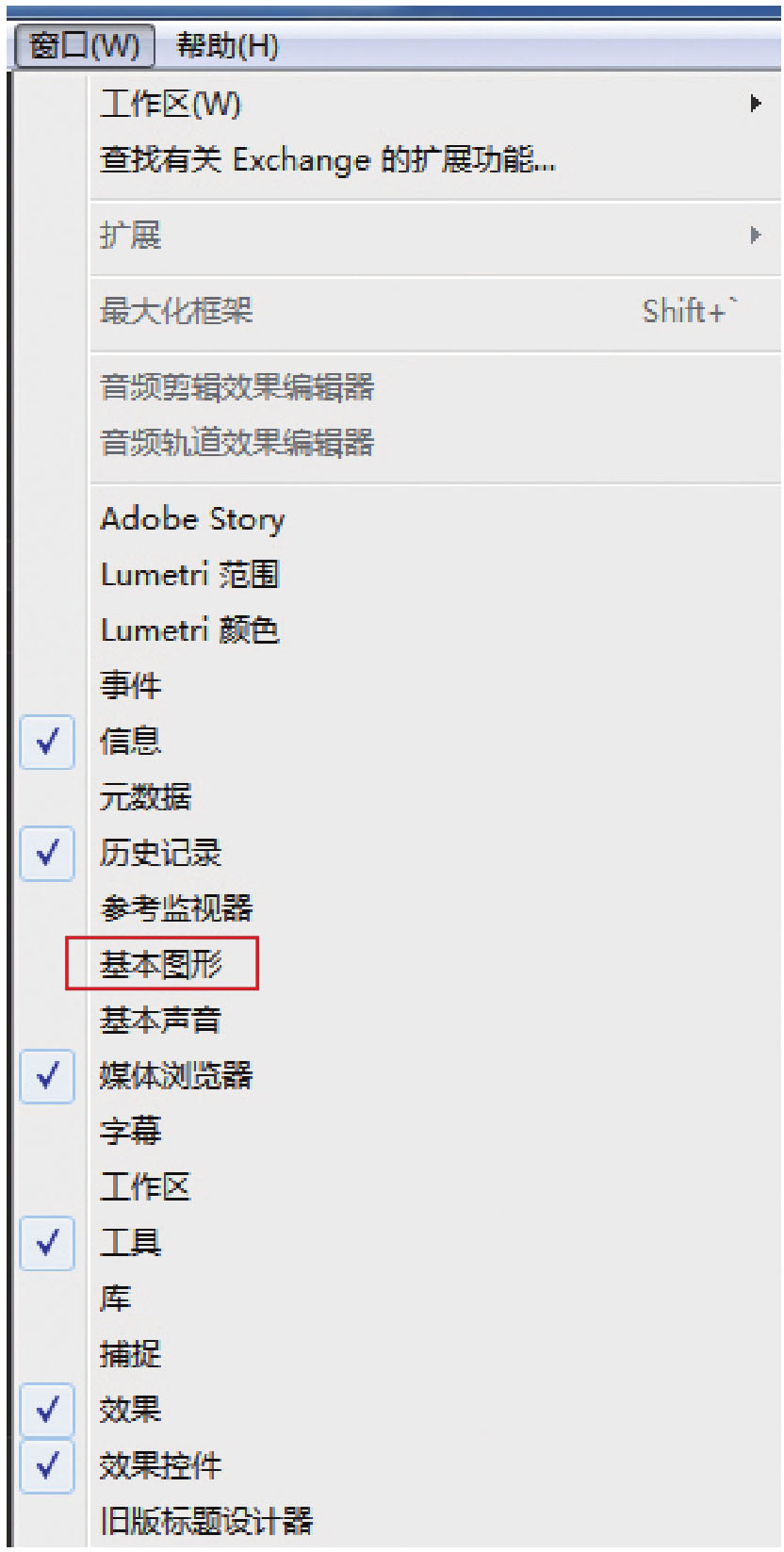Expand the 工作区(W) submenu arrow
Image resolution: width=784 pixels, height=1552 pixels.
pos(755,104)
